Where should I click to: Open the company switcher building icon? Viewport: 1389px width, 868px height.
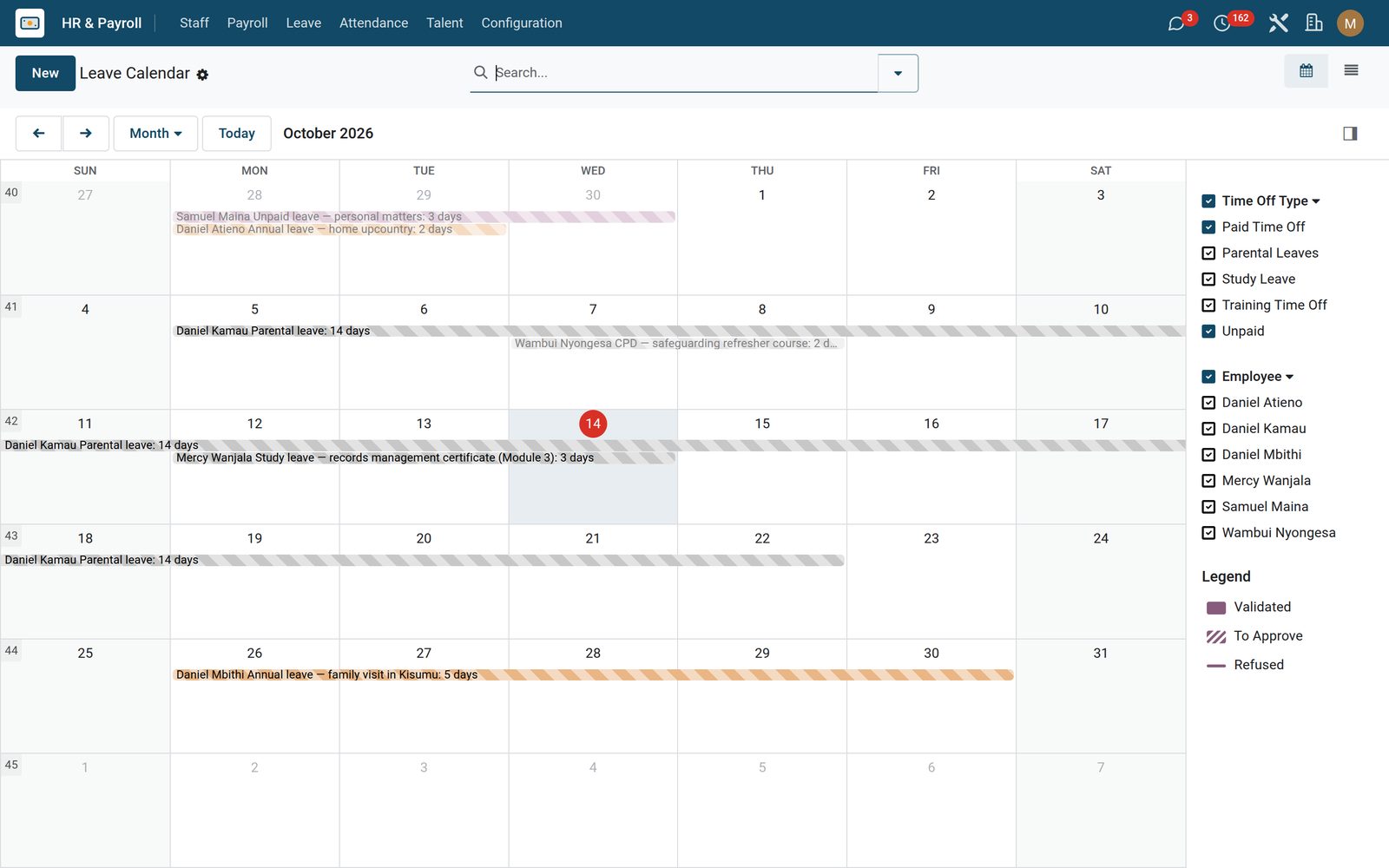(1314, 23)
